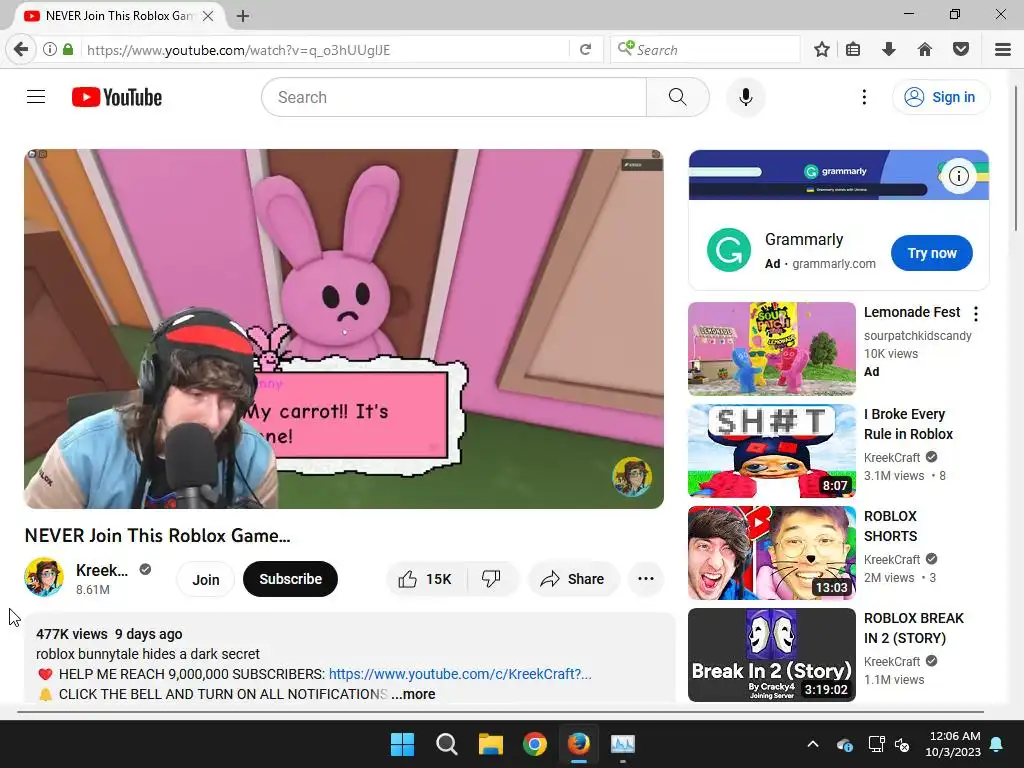The height and width of the screenshot is (768, 1024).
Task: Open the I Broke Every Rule in Roblox title
Action: click(908, 424)
